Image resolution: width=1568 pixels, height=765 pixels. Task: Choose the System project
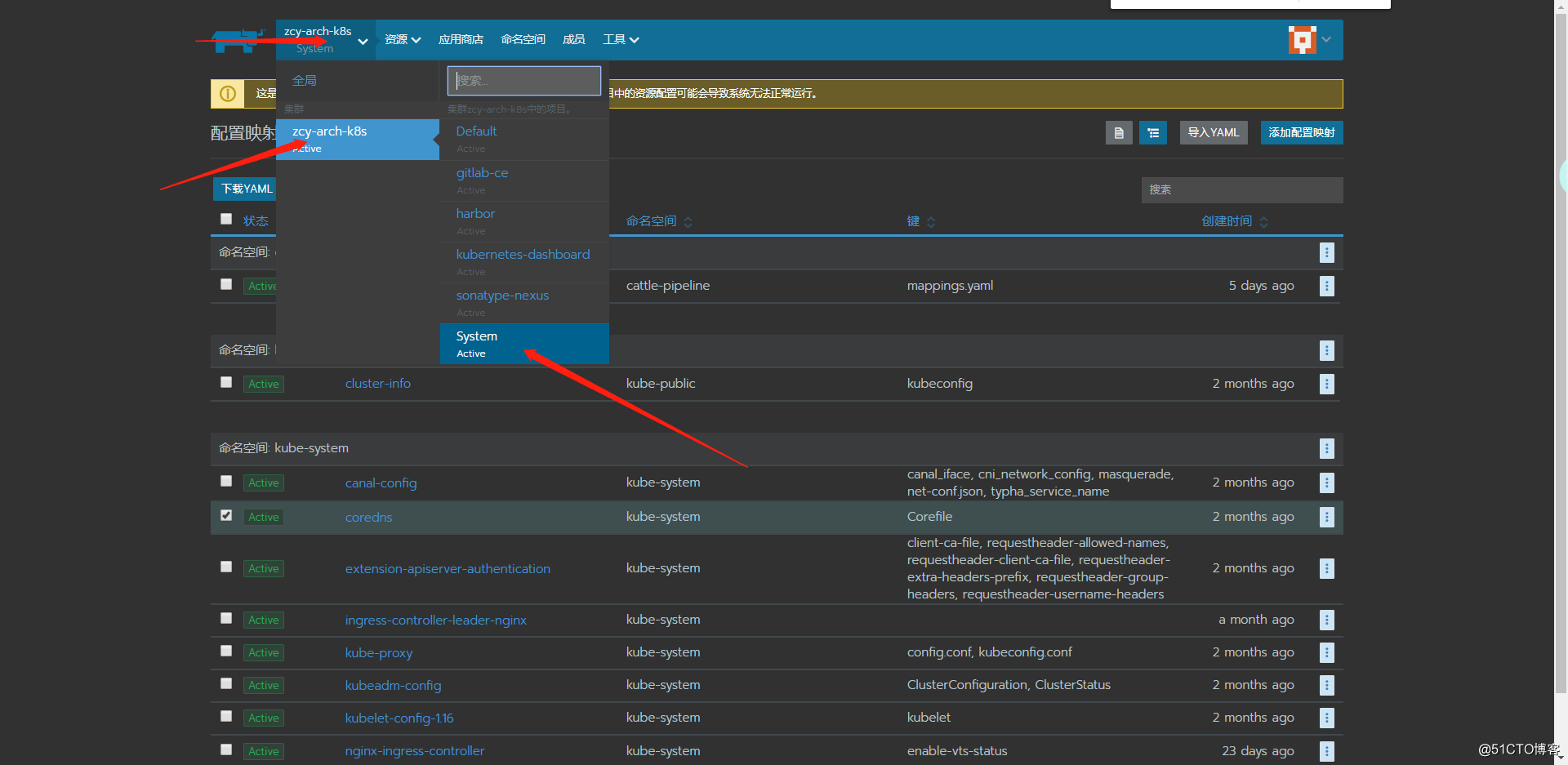point(524,344)
